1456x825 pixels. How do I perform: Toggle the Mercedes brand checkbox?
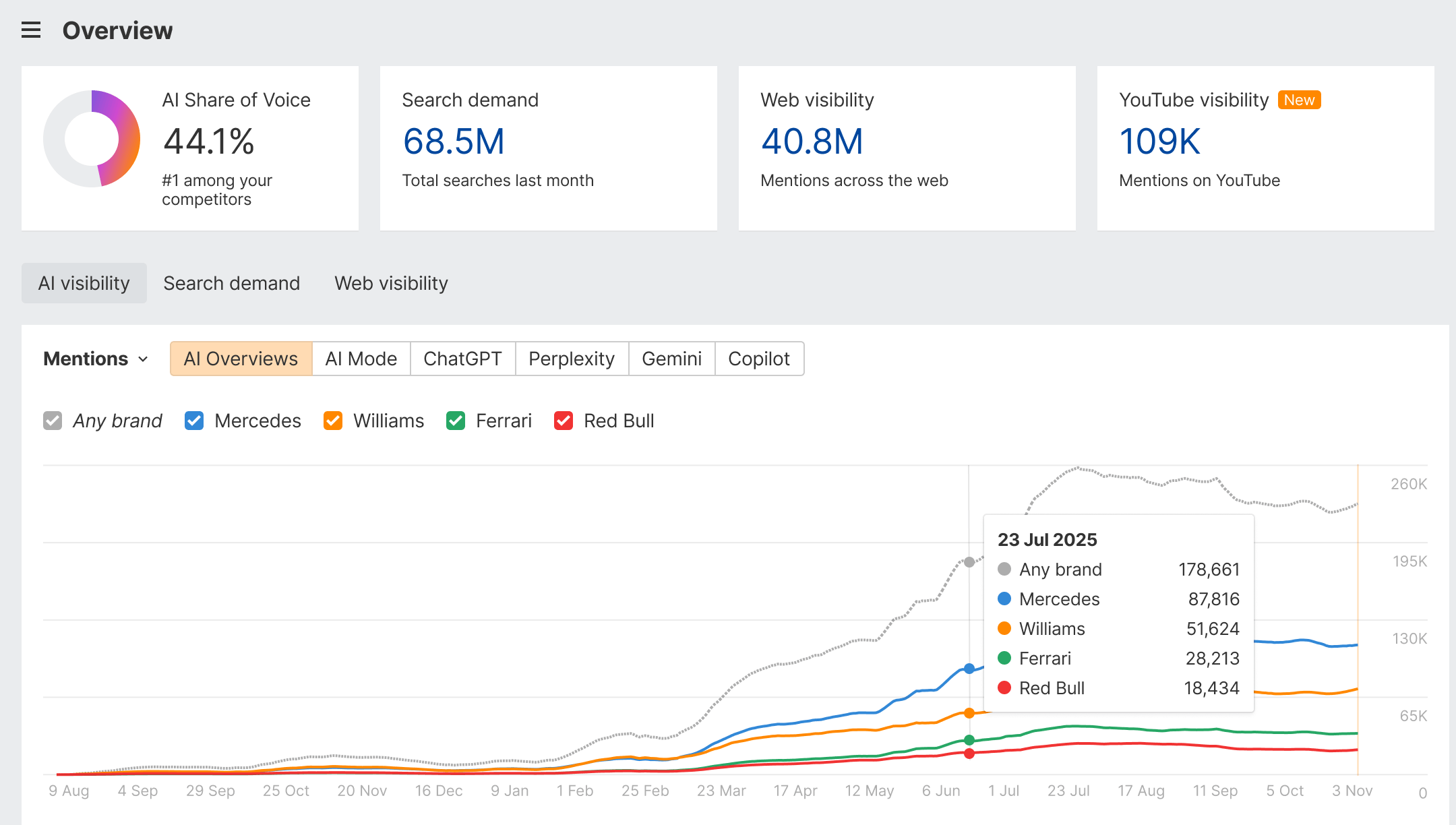pos(193,421)
